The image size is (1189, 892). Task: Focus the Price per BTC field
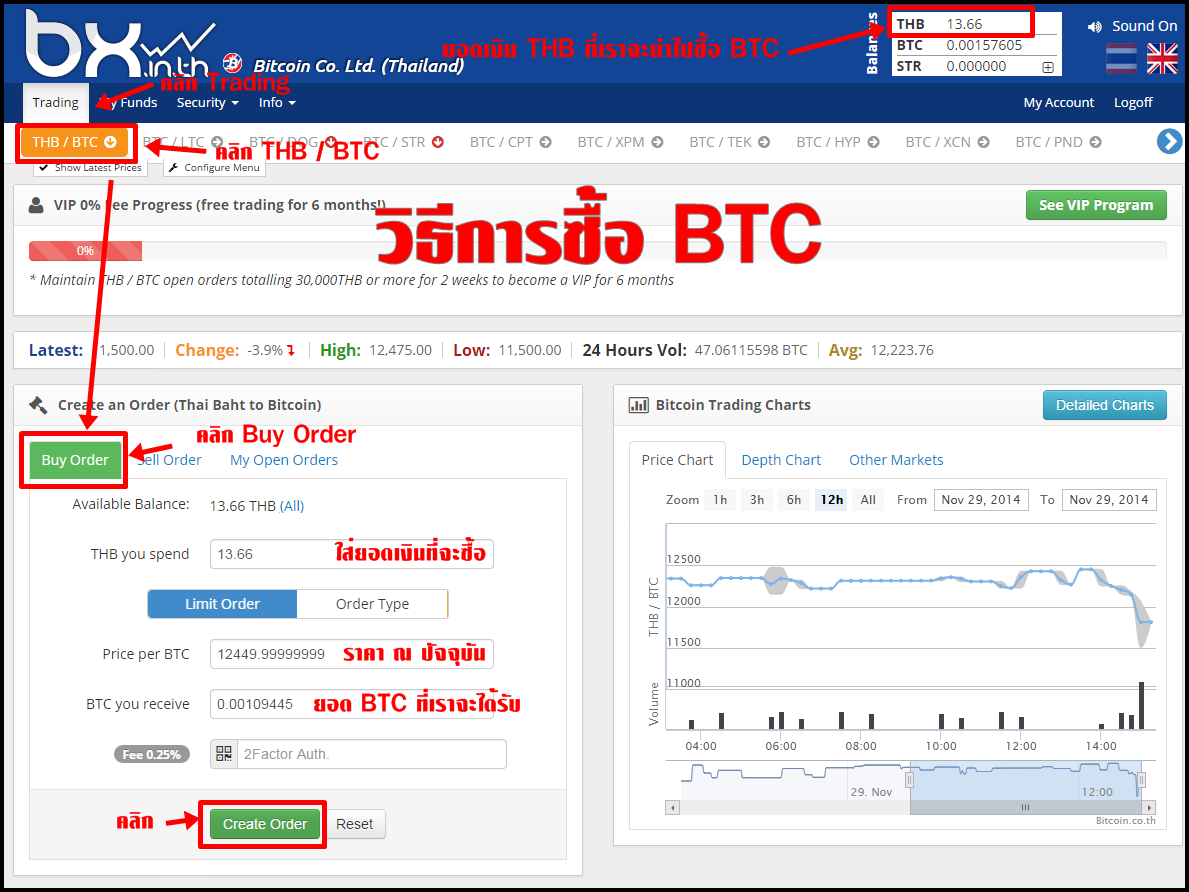352,654
